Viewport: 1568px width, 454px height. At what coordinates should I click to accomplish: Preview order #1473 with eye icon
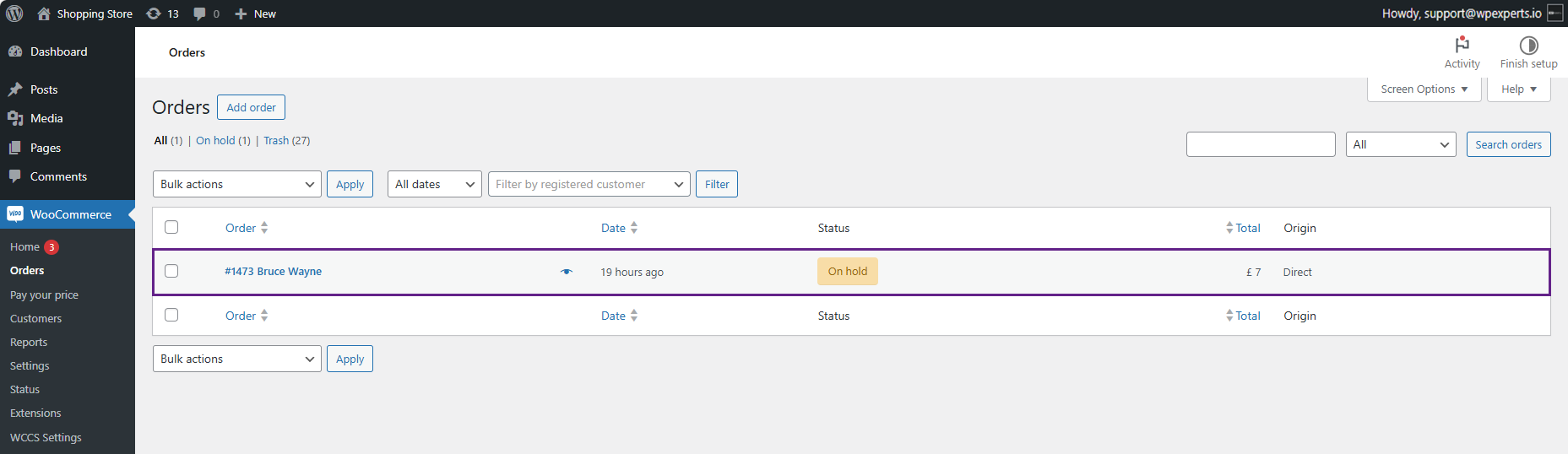pos(567,272)
